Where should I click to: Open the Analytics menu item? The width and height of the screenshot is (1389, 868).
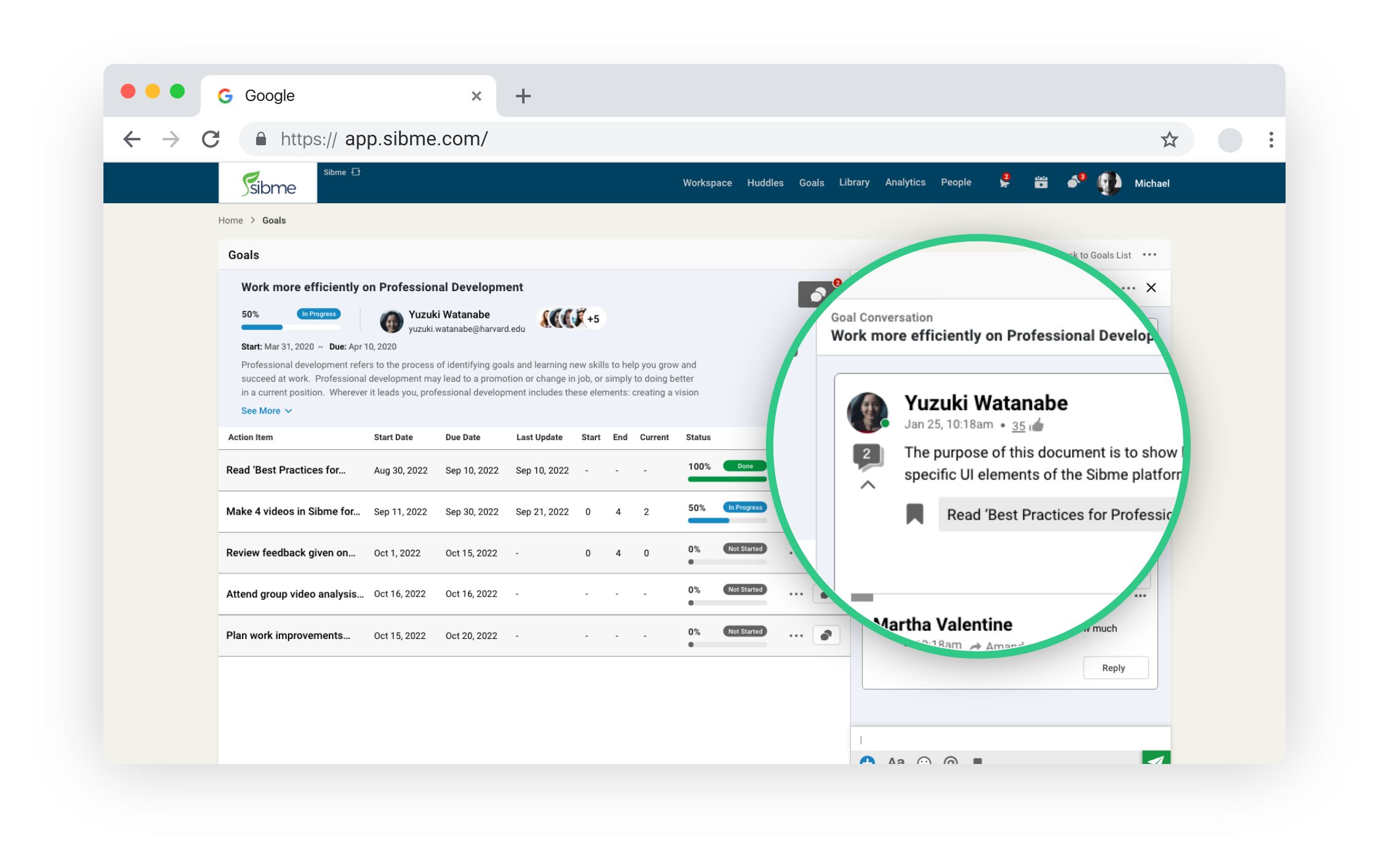coord(905,182)
